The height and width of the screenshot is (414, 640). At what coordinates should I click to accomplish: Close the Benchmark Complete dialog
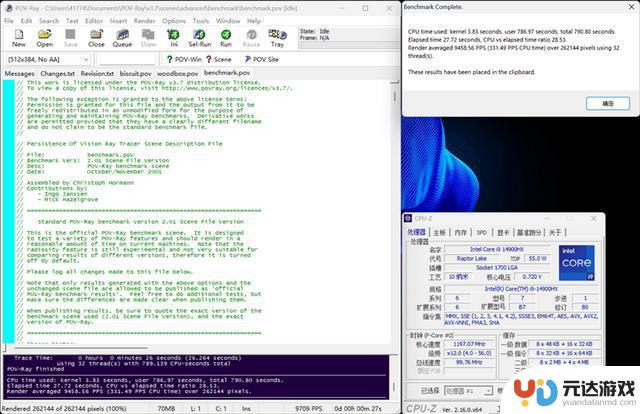[x=632, y=7]
